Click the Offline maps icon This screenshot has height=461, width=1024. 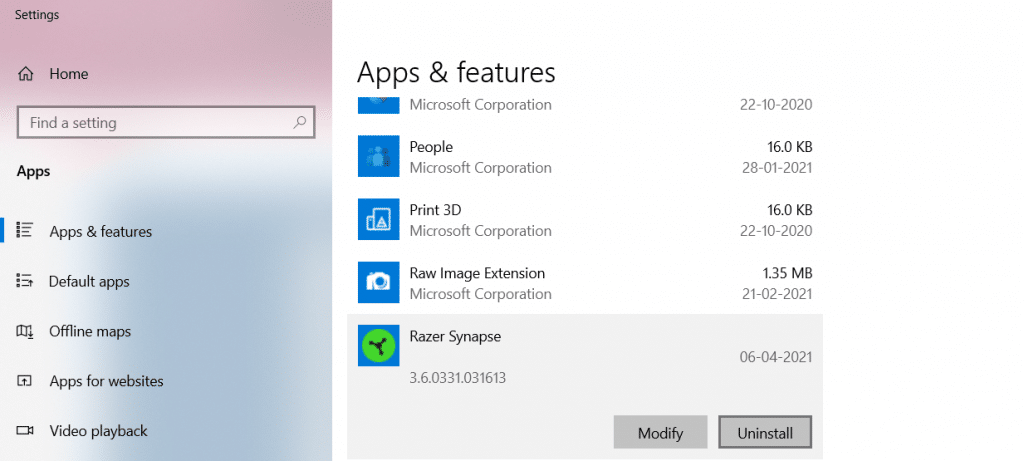point(25,331)
